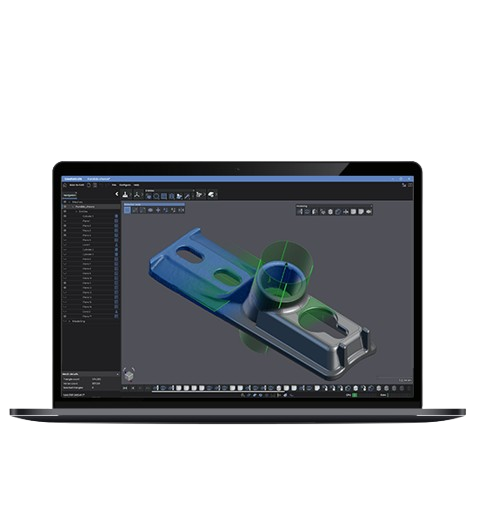Screen dimensions: 478x522
Task: Click the magnifier circle icon in Entities toolbar
Action: tap(156, 196)
